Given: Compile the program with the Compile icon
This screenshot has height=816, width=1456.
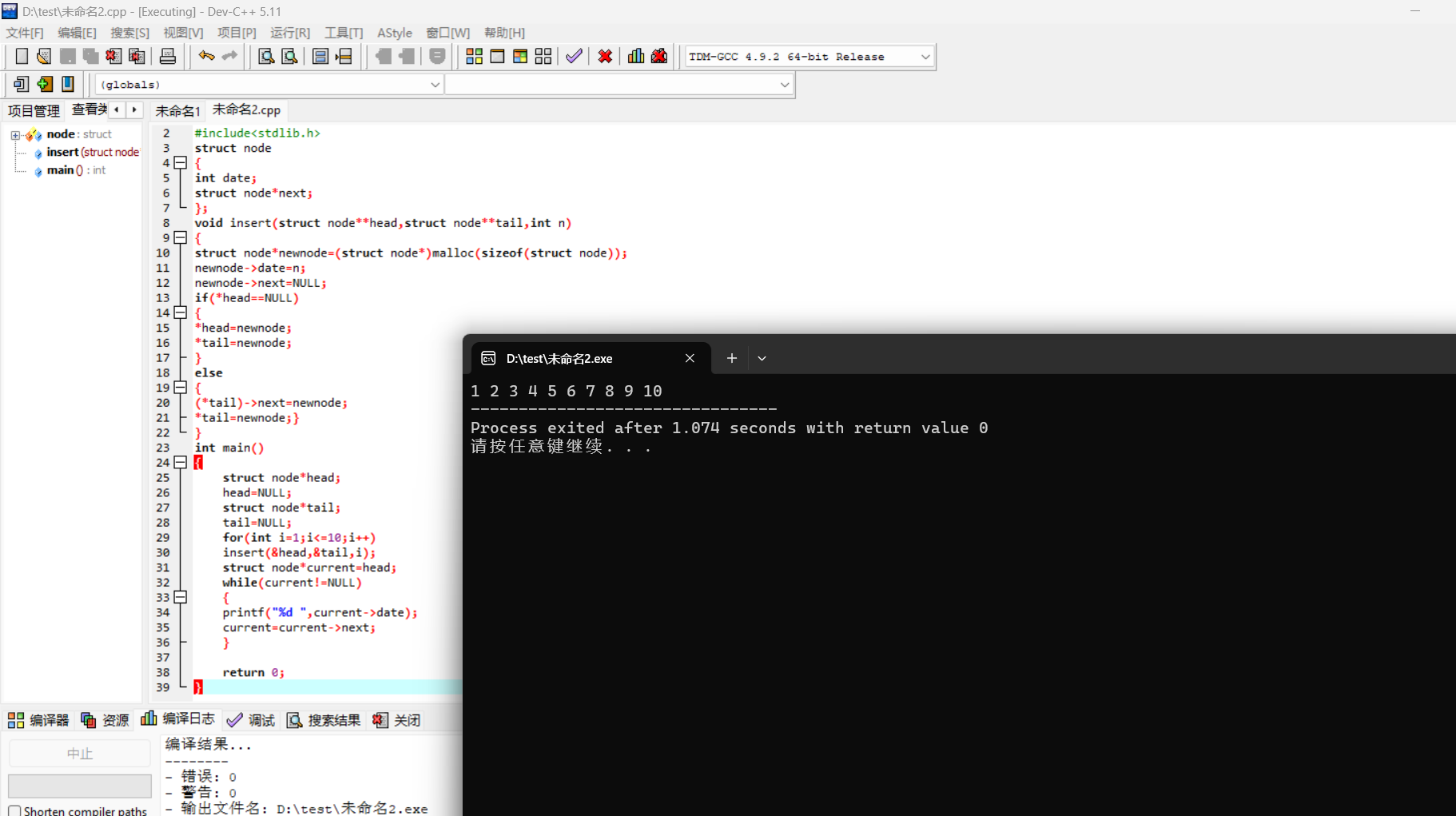Looking at the screenshot, I should tap(474, 56).
